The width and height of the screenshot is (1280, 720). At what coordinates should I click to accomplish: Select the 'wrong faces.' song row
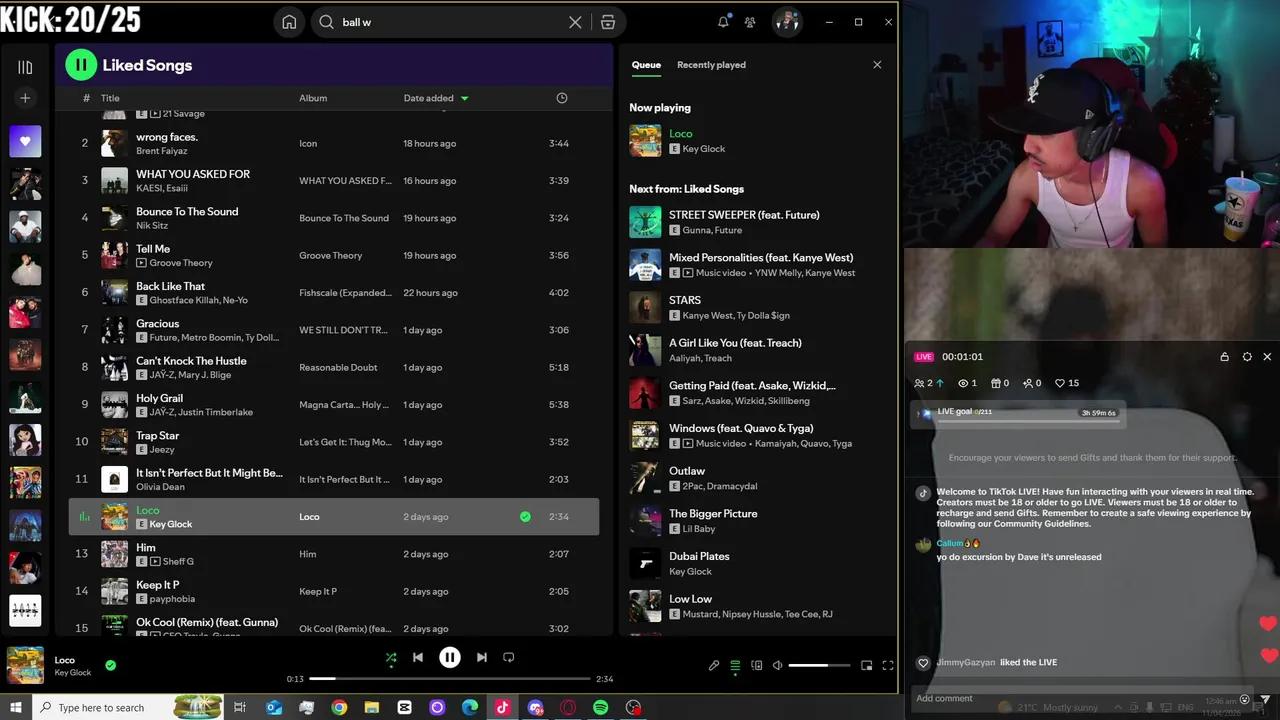[334, 143]
